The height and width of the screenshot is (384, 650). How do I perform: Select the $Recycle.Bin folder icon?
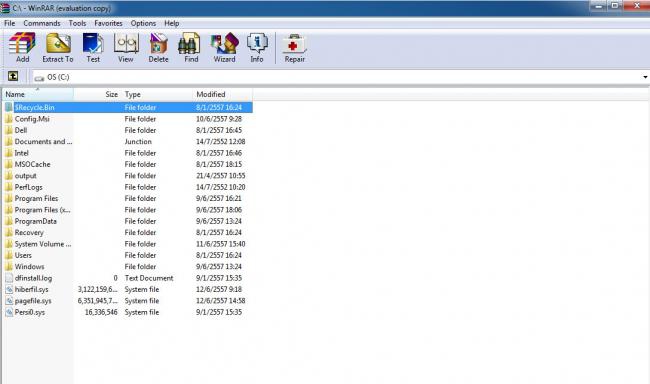pos(9,107)
